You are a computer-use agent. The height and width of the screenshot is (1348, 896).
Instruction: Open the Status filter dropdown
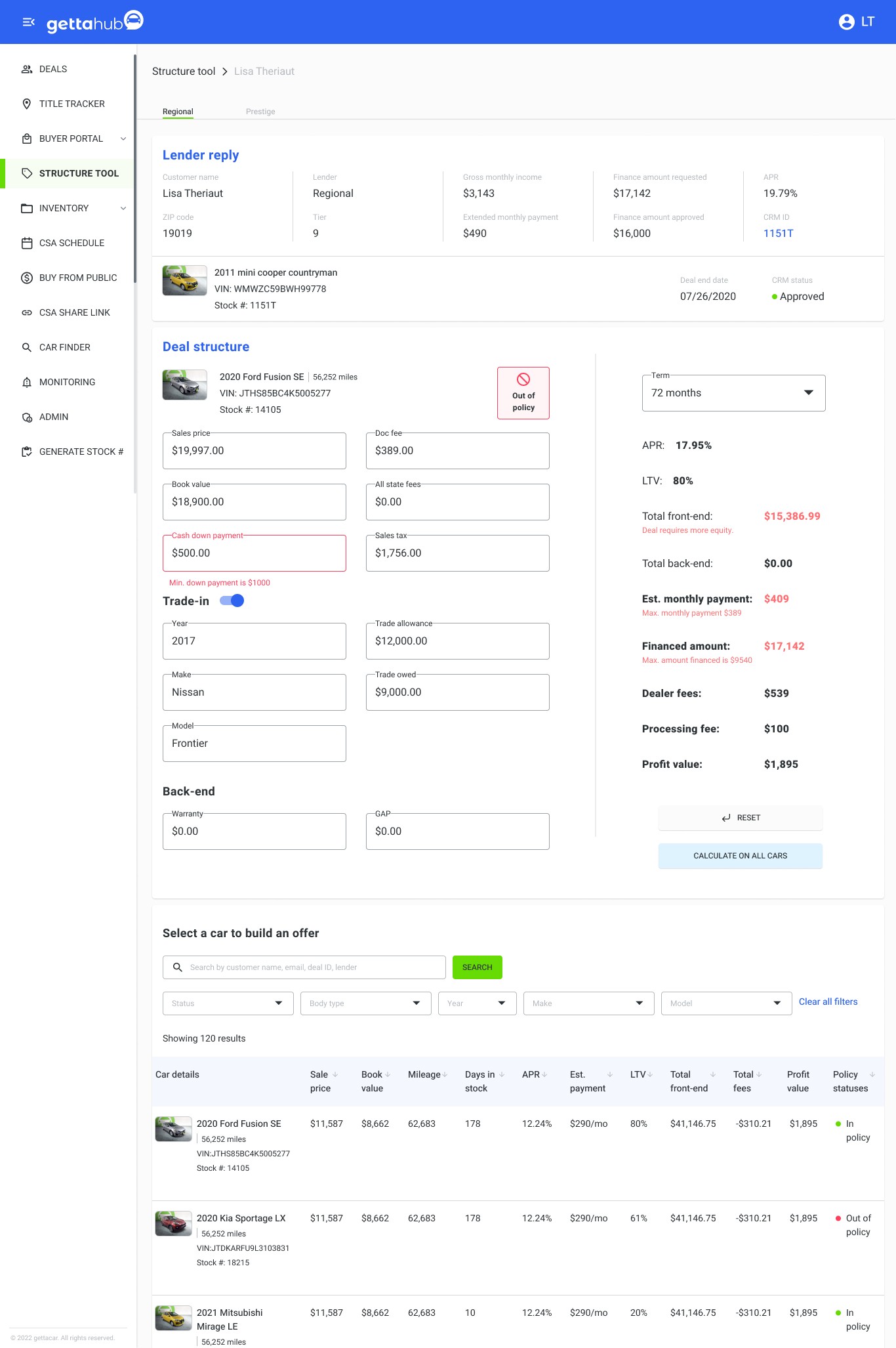(228, 1003)
